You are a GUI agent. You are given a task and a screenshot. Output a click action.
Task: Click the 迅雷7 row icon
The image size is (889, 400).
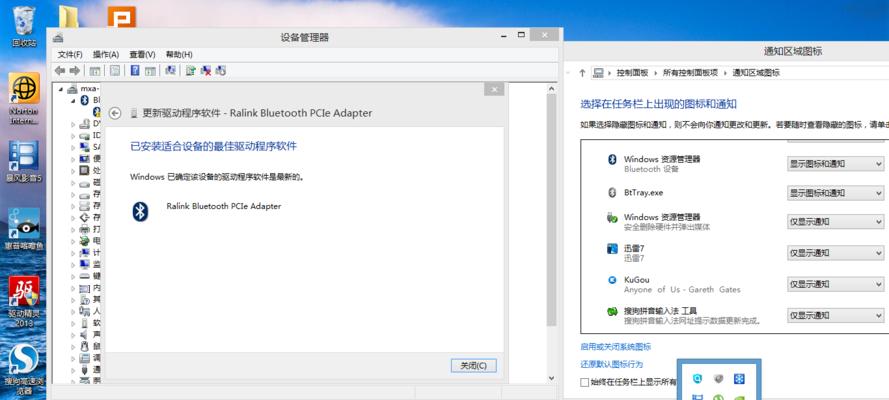[x=612, y=248]
